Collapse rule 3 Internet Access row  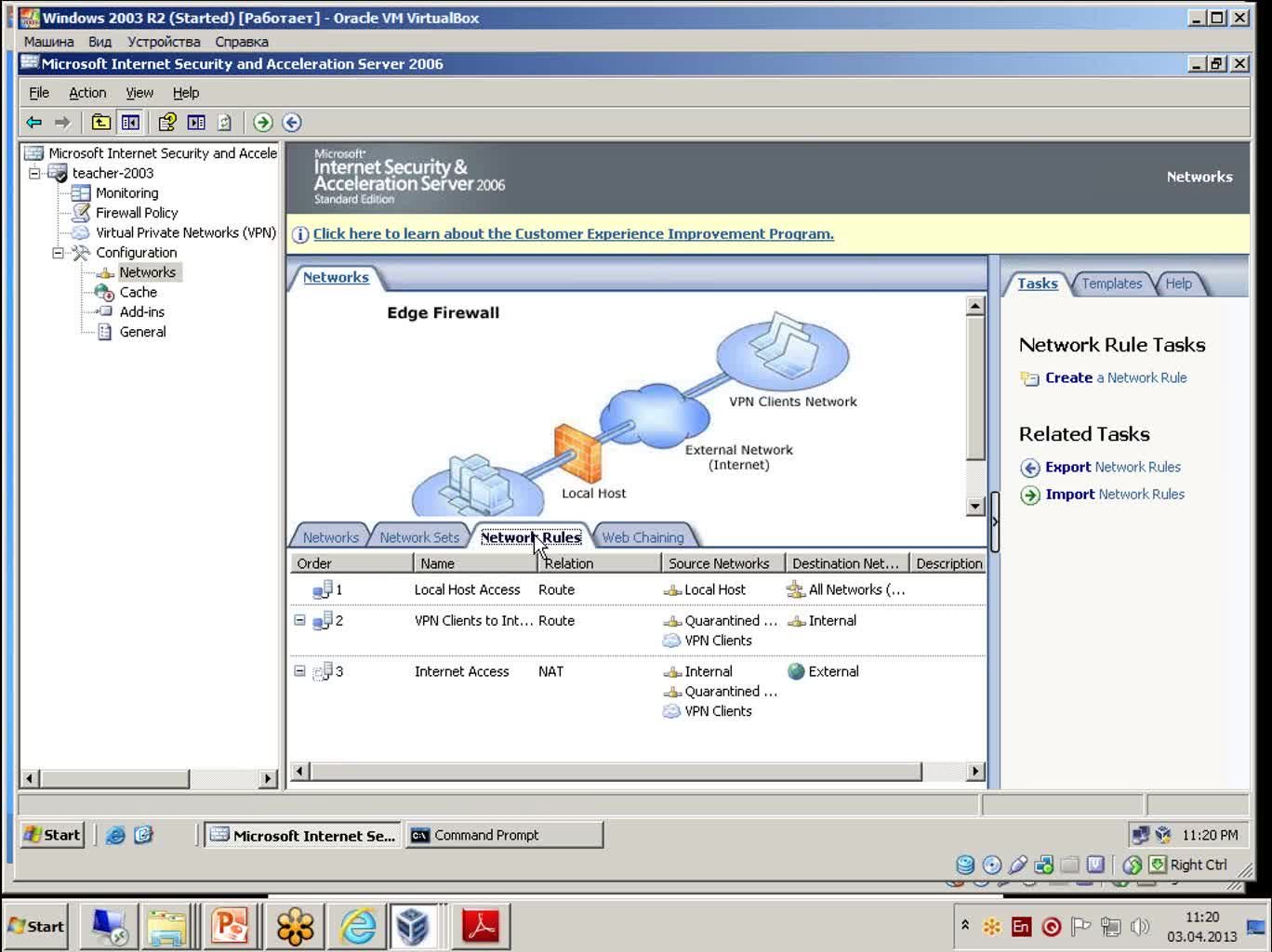(x=299, y=670)
